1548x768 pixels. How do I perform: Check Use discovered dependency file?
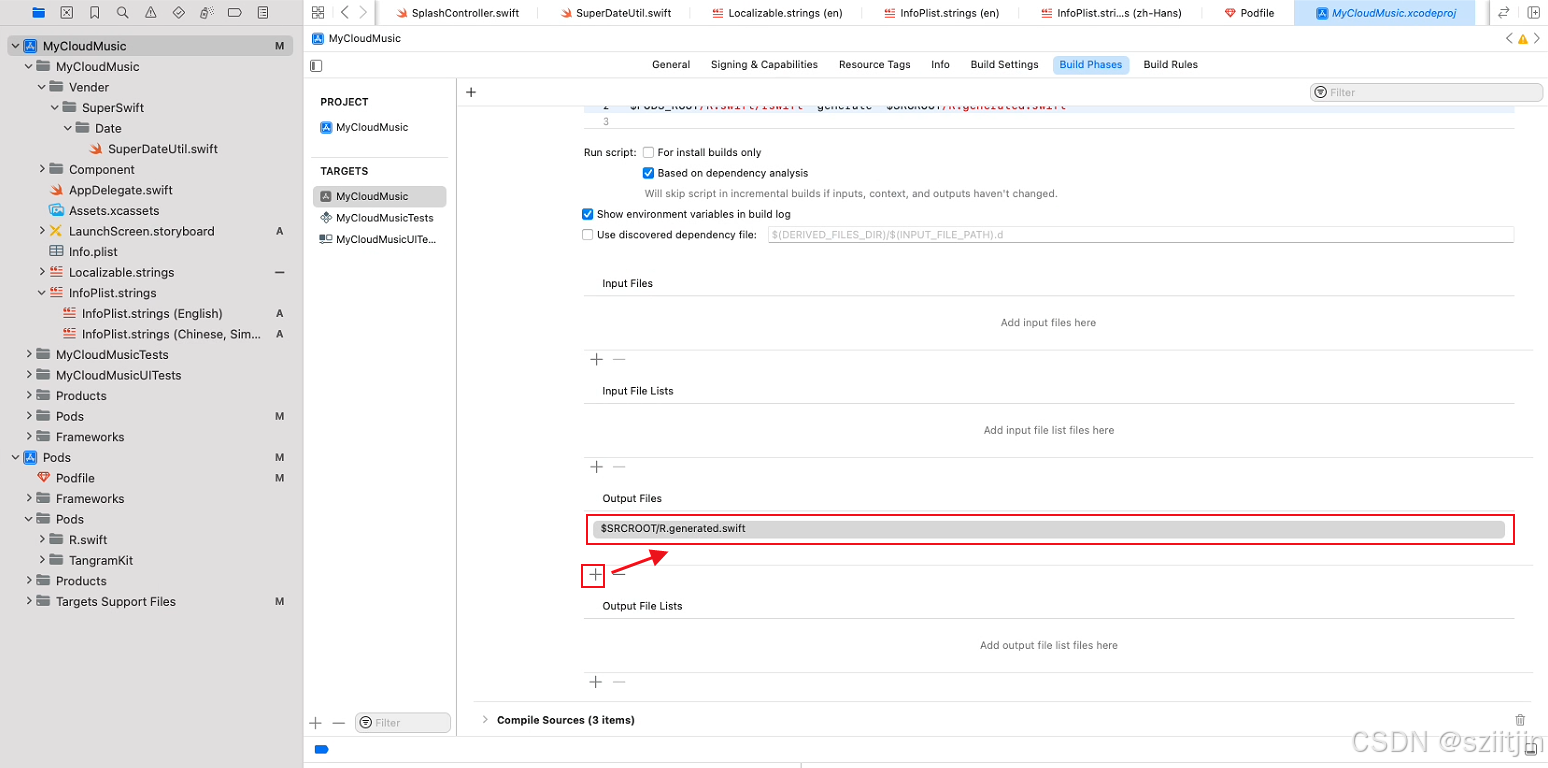[x=588, y=235]
